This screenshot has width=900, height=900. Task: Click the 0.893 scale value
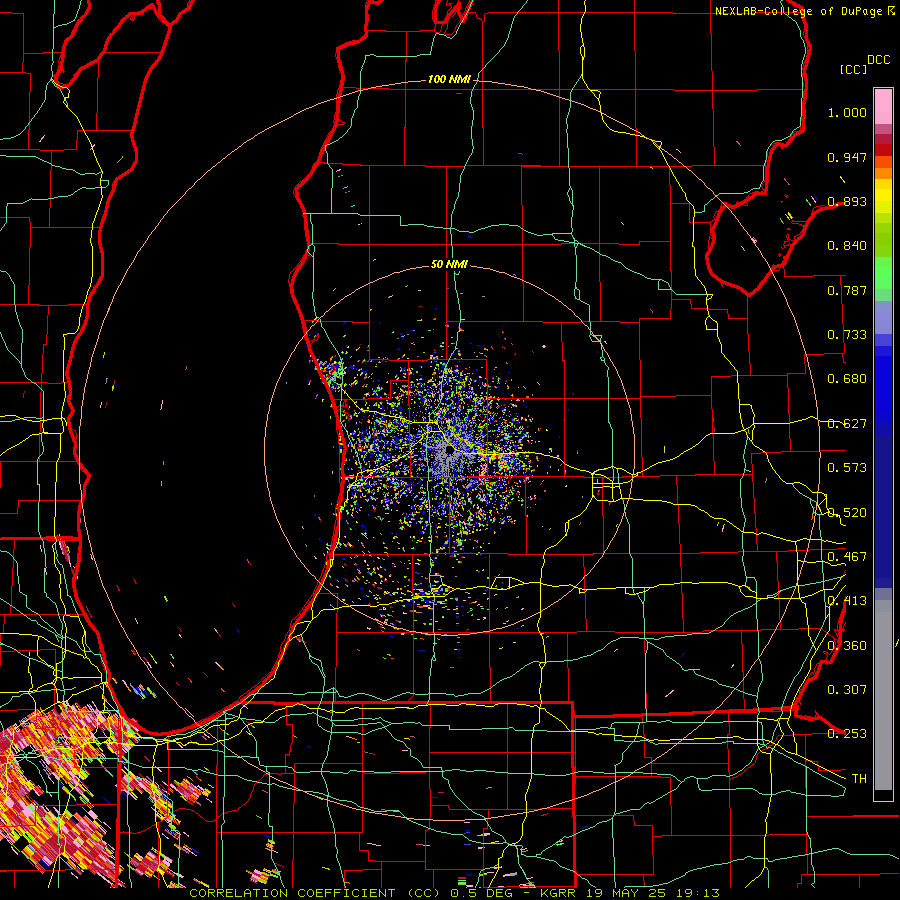[847, 201]
